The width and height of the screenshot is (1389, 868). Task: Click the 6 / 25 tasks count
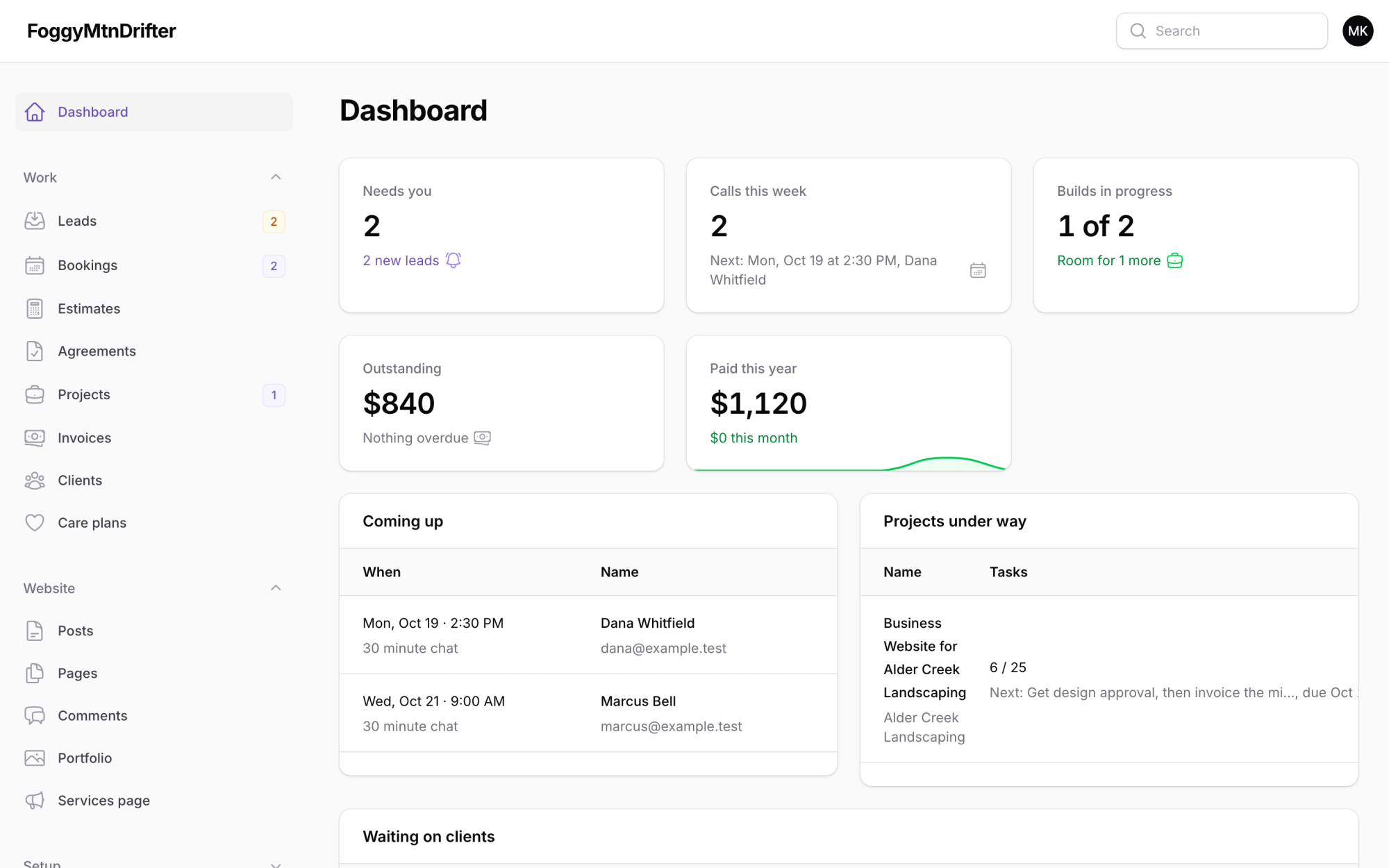click(1008, 667)
